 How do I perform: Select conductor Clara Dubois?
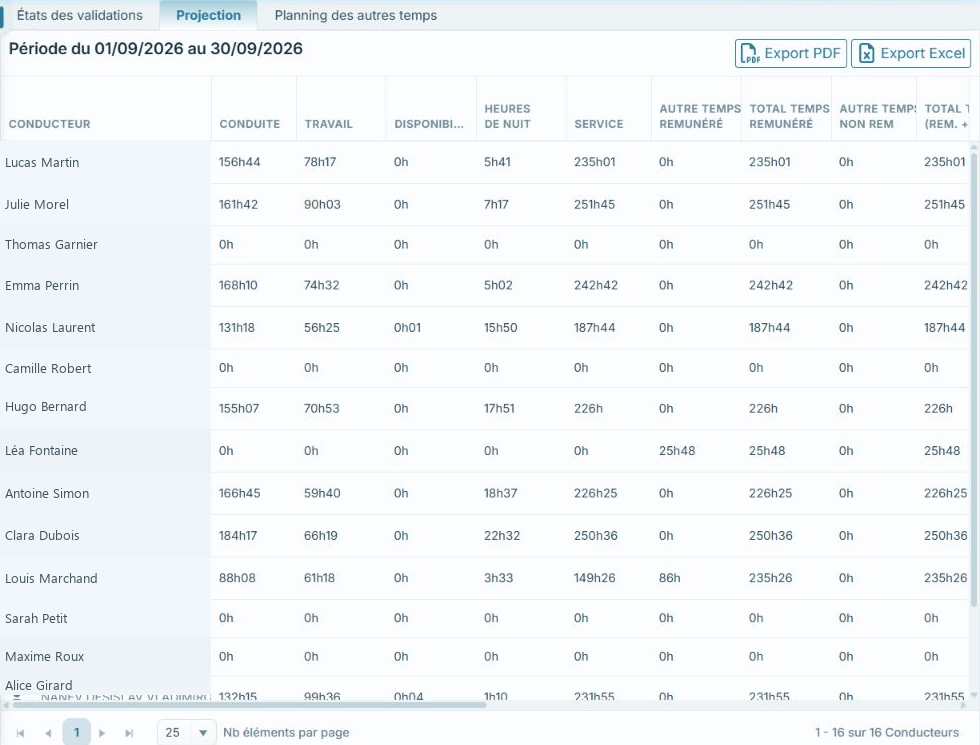pos(42,536)
